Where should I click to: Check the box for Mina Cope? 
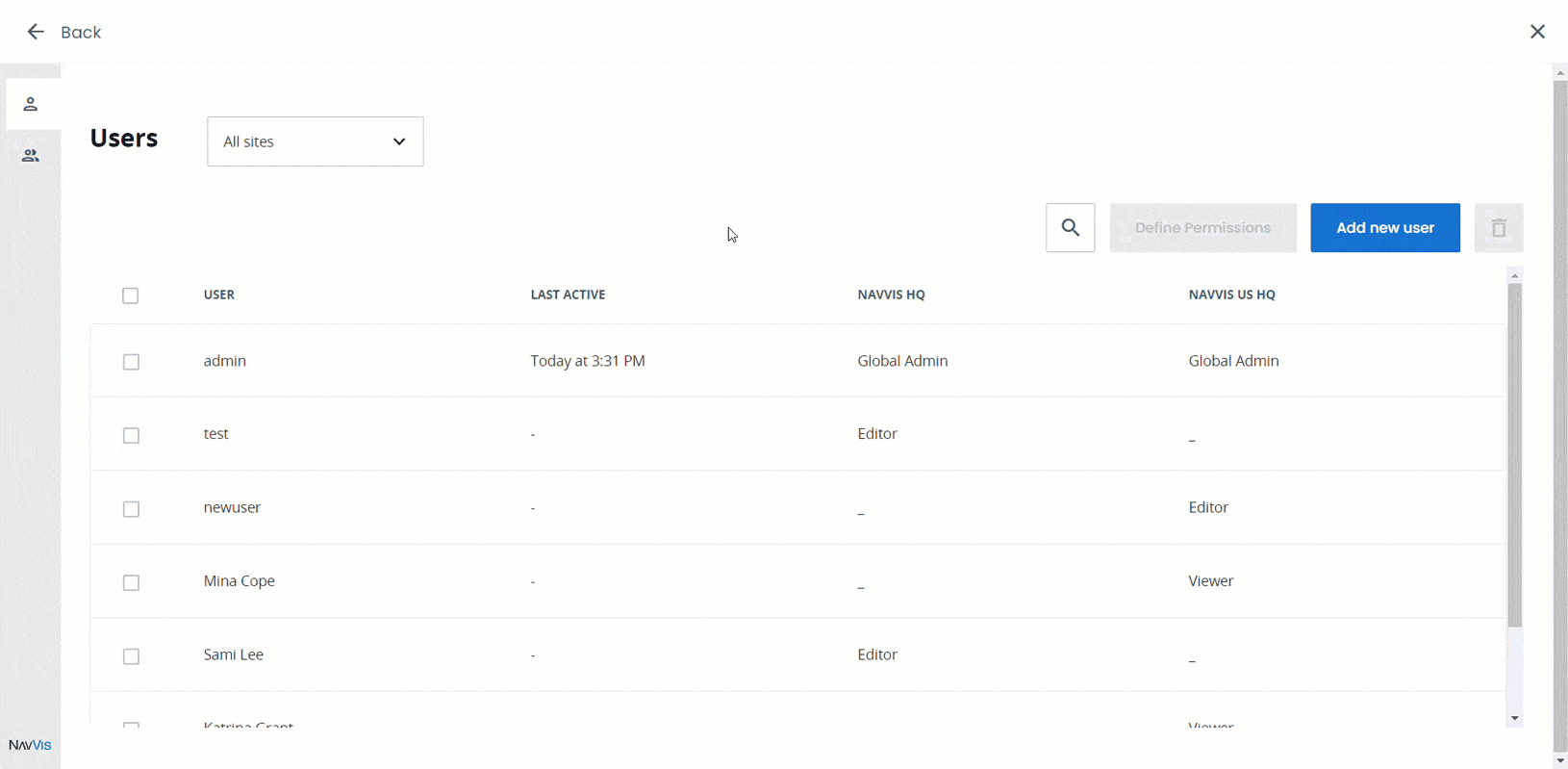131,582
